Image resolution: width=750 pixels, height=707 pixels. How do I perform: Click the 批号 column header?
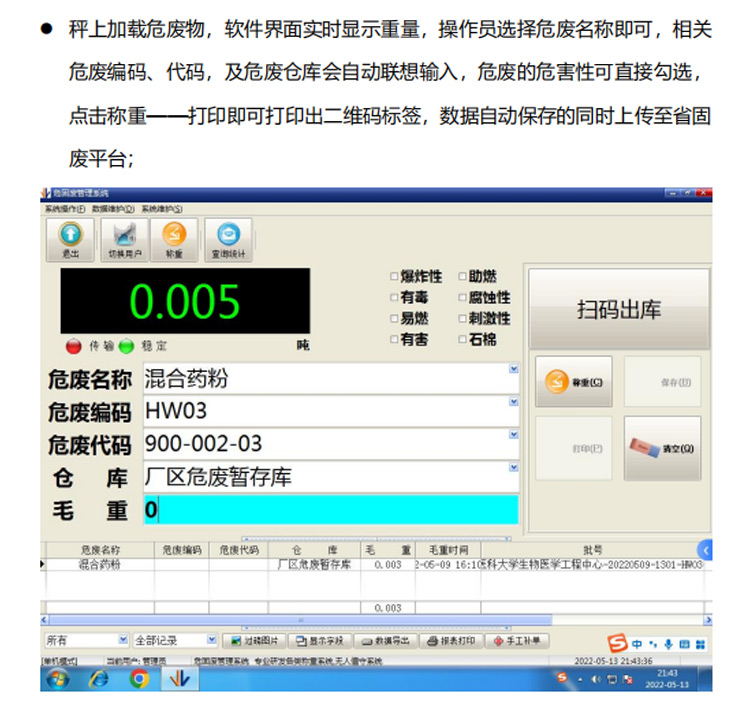pyautogui.click(x=592, y=550)
